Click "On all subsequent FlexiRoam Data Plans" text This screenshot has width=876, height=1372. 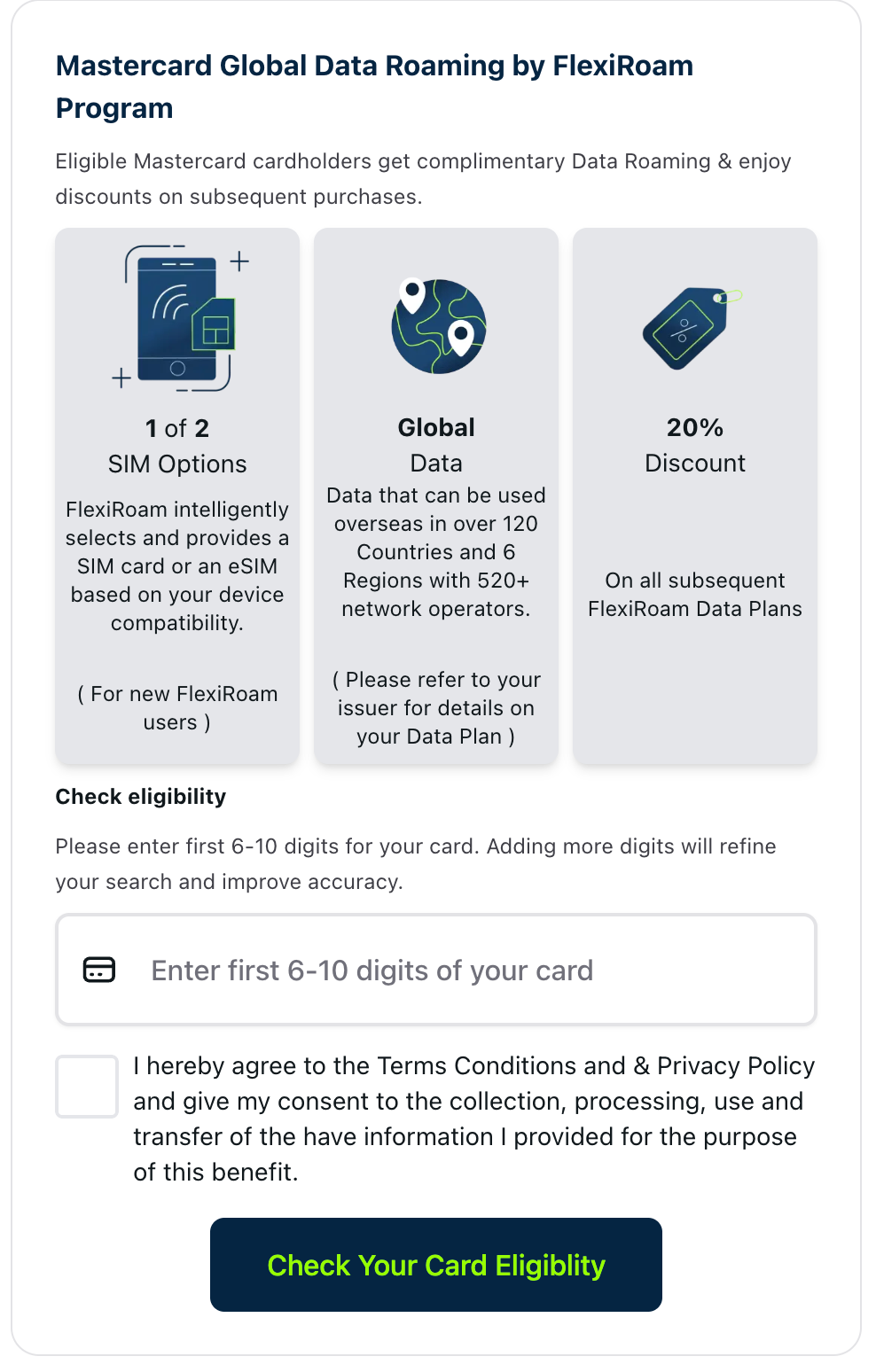tap(695, 594)
